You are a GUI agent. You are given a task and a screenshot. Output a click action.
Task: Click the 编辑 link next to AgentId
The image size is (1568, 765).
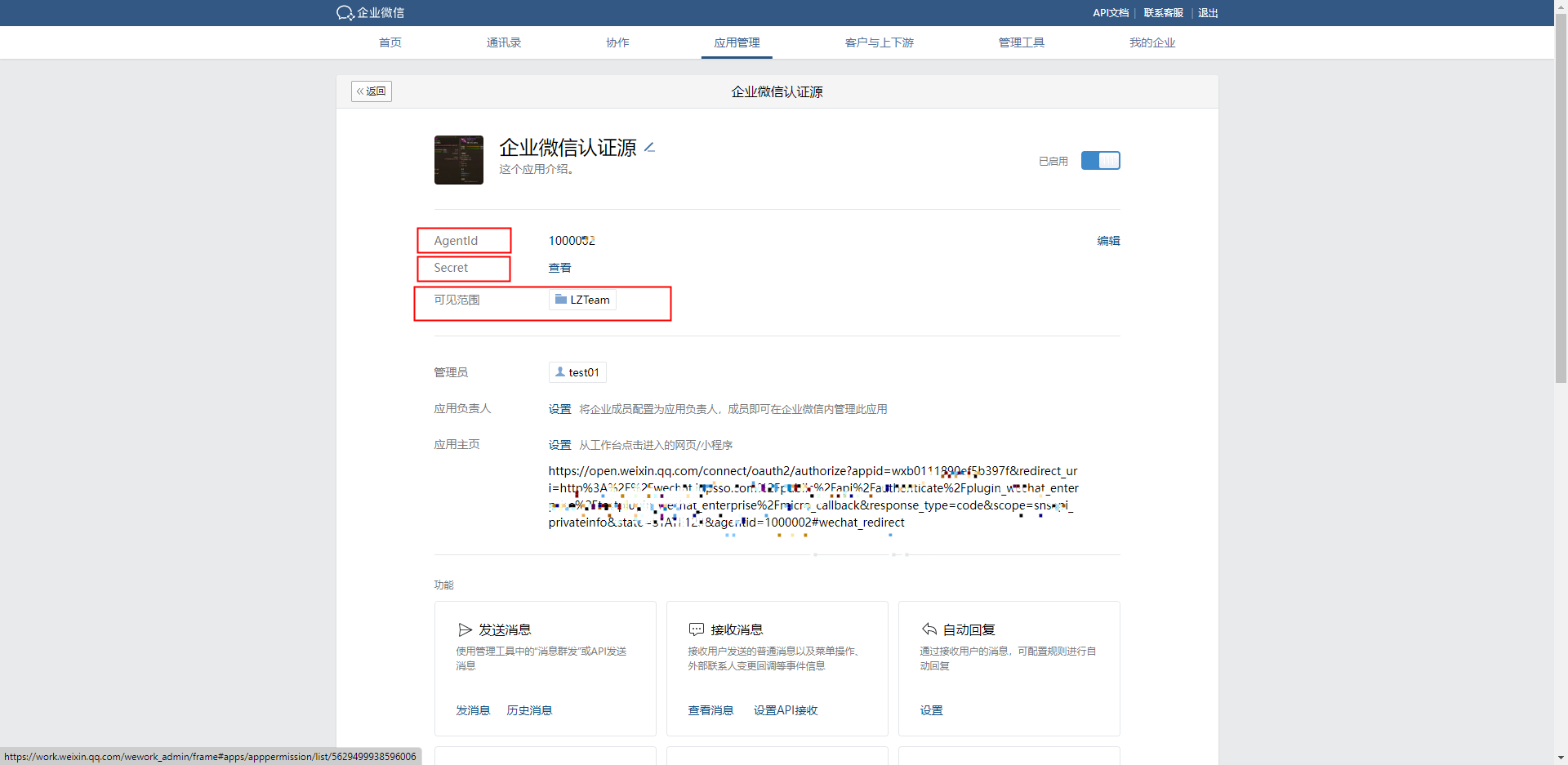1108,241
